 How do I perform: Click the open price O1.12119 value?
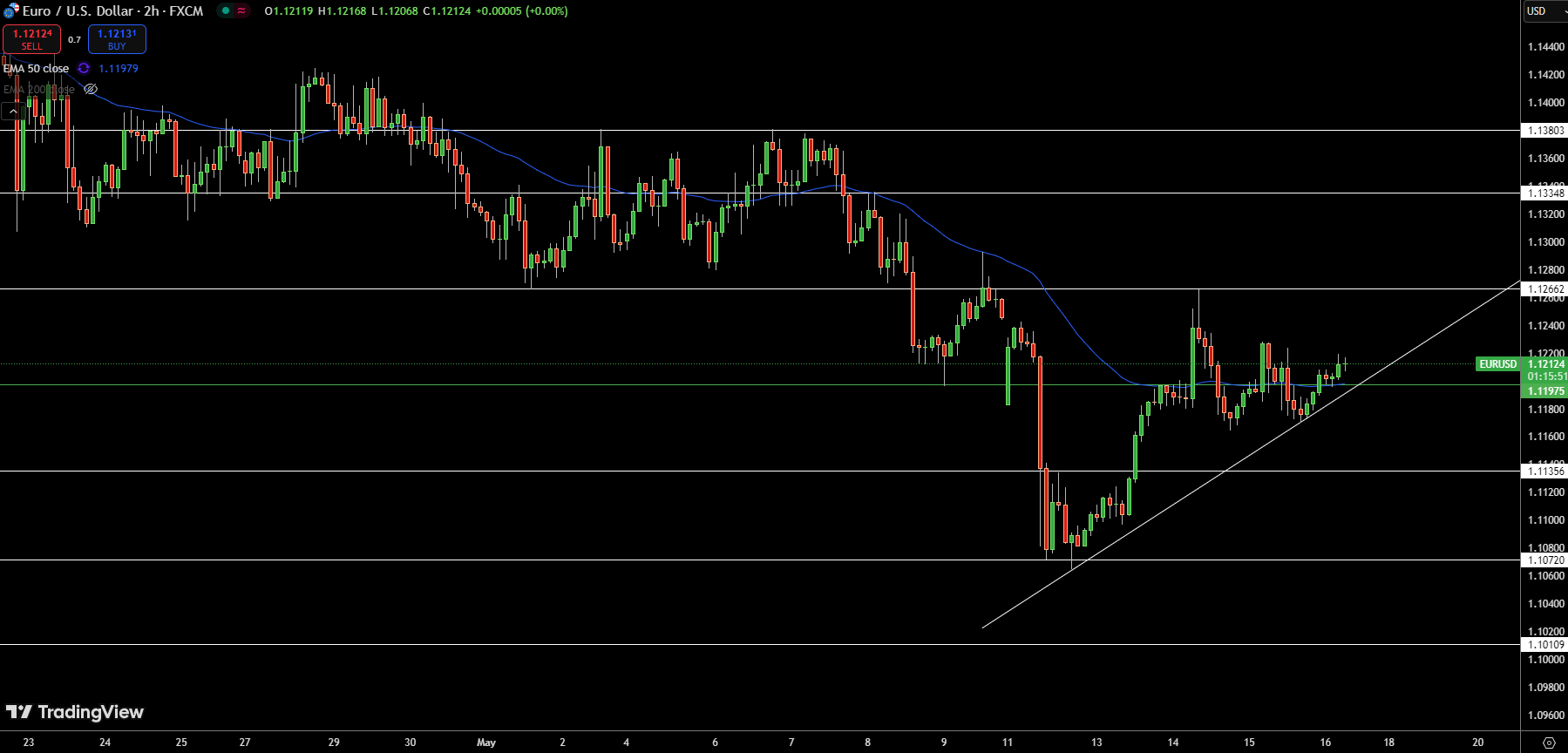click(x=288, y=11)
